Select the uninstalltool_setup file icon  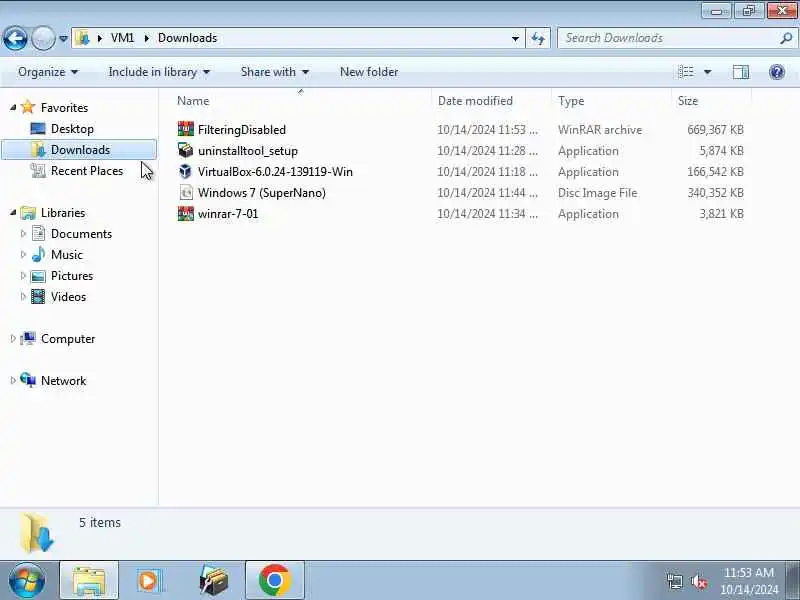click(x=186, y=150)
